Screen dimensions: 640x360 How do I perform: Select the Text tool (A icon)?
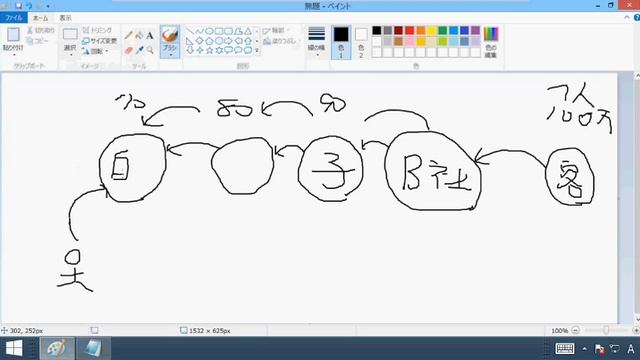click(x=150, y=36)
